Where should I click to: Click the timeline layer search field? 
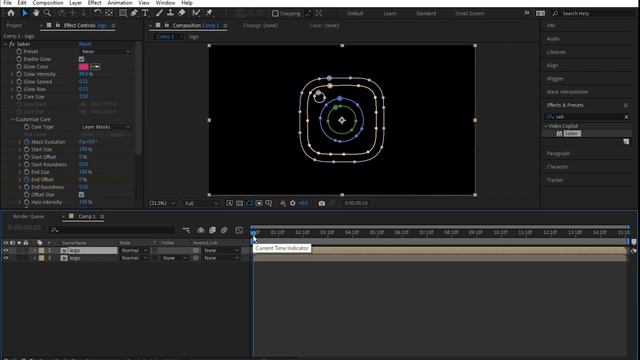click(111, 230)
